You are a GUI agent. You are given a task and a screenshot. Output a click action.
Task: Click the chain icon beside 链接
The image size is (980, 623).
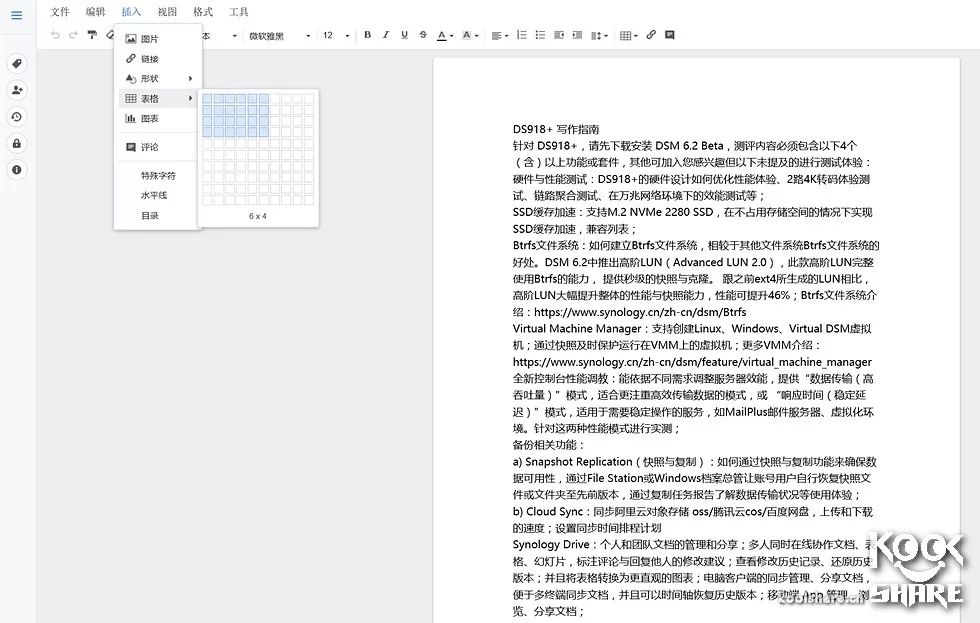(131, 59)
